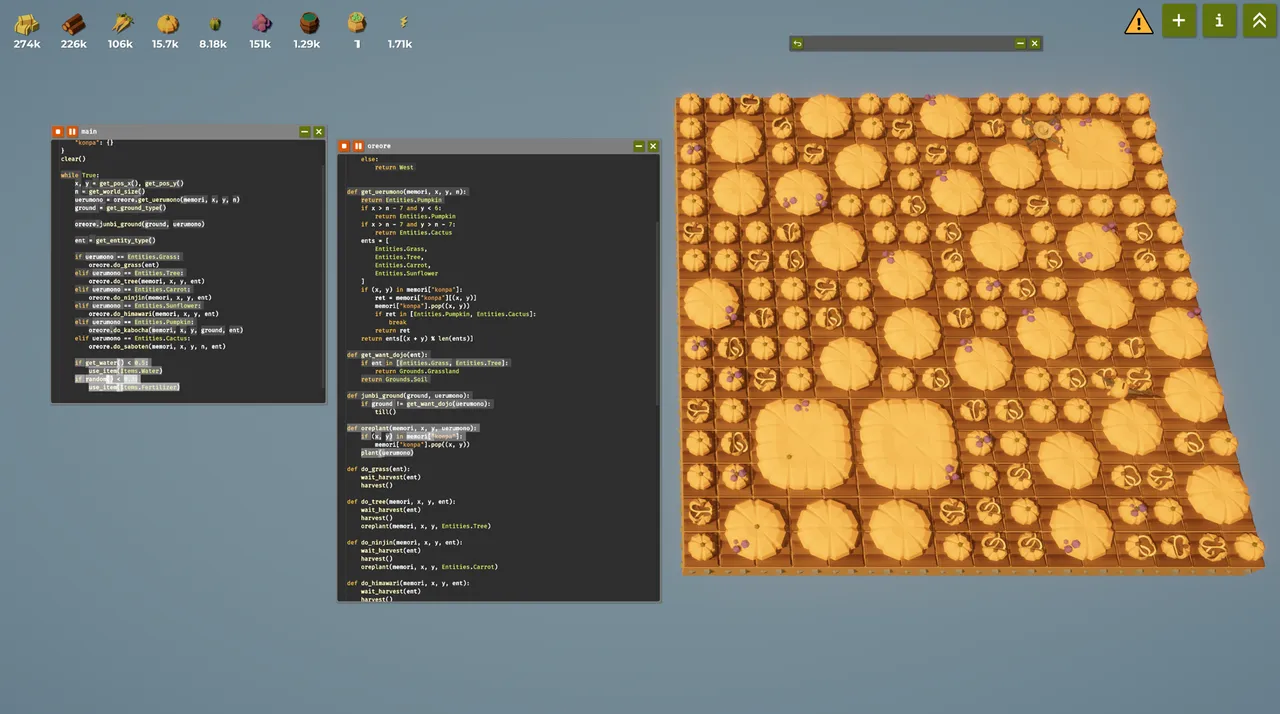Pause the main script window
The height and width of the screenshot is (714, 1280).
[x=72, y=131]
